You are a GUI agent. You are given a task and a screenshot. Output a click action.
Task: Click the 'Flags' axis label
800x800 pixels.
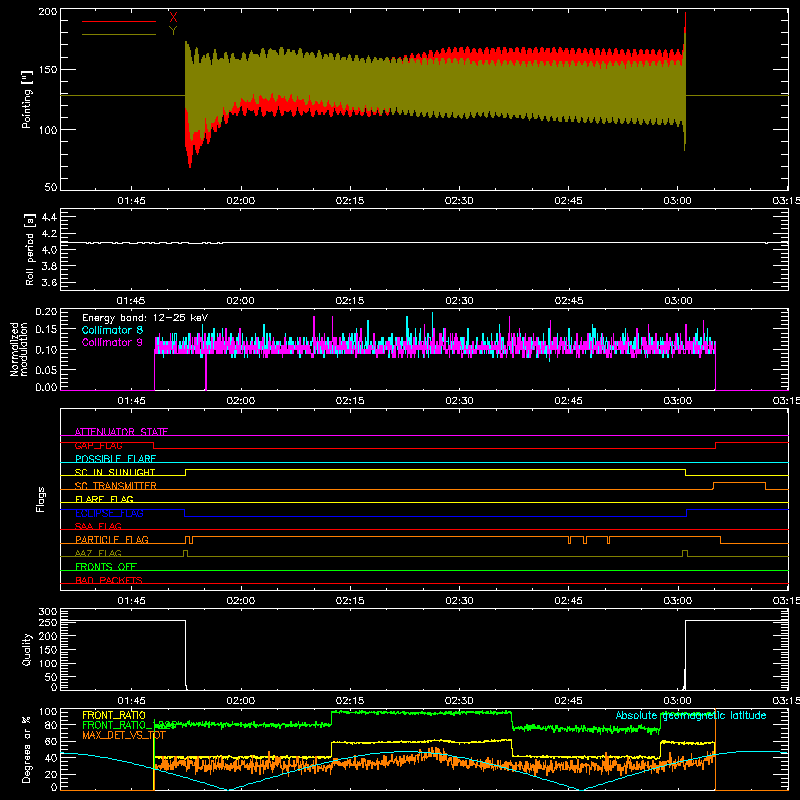pos(40,499)
